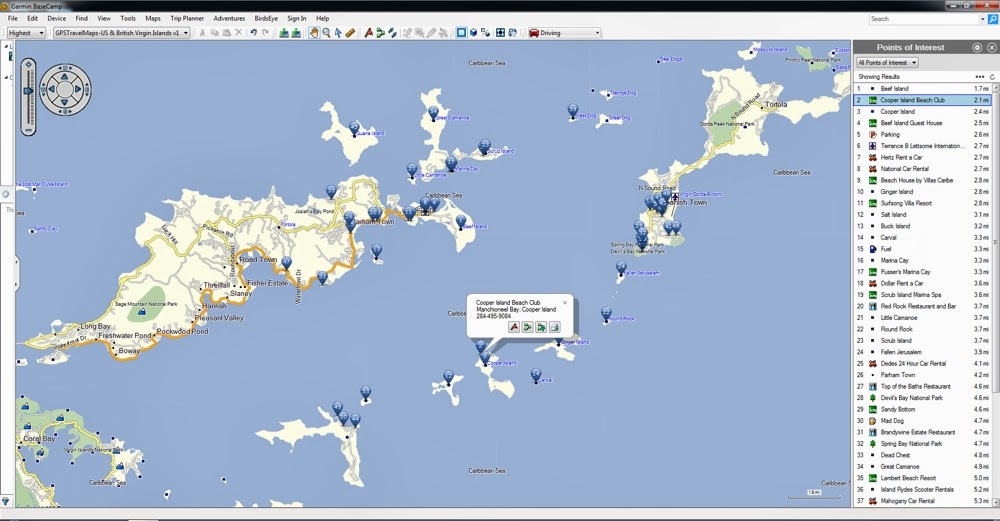
Task: Open the three-dots results menu
Action: pyautogui.click(x=980, y=77)
